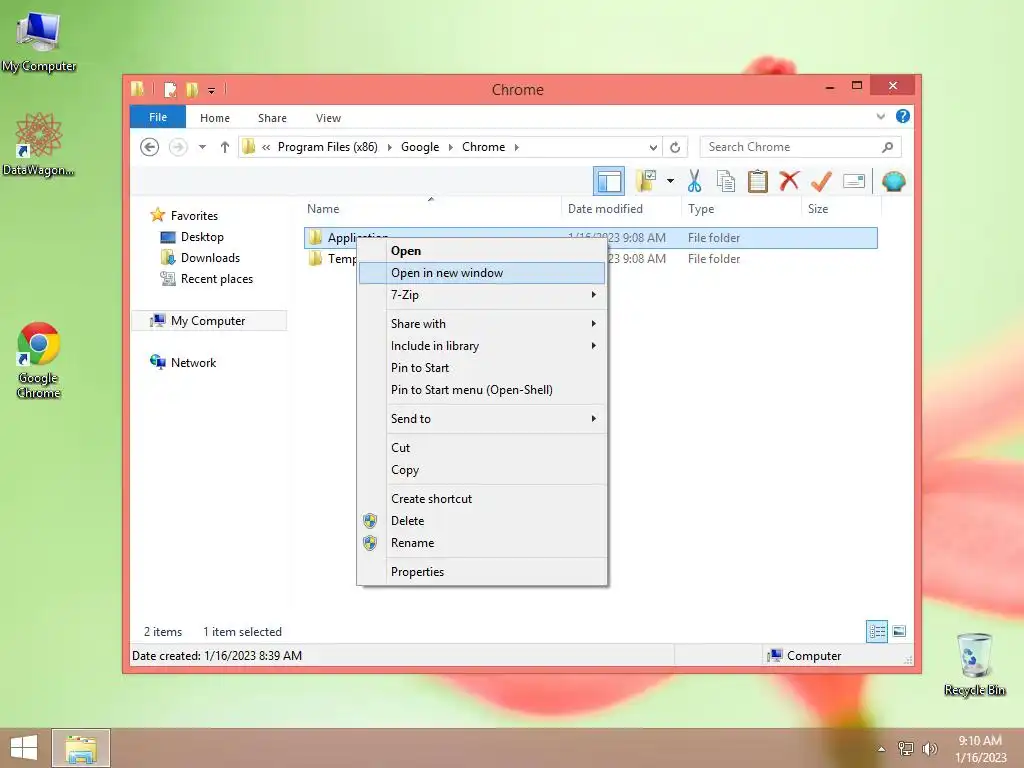Expand the Share with submenu
1024x768 pixels.
[483, 323]
